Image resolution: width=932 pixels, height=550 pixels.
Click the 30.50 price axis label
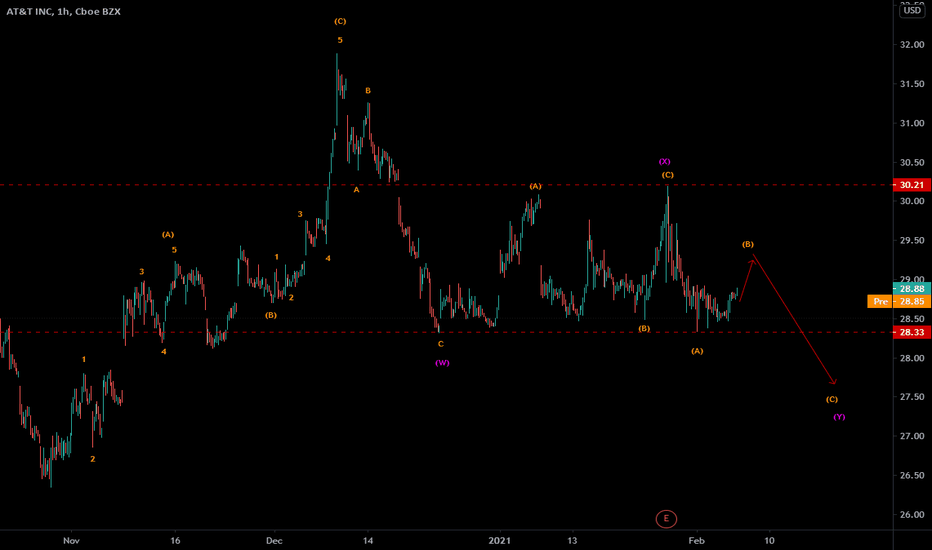point(912,162)
